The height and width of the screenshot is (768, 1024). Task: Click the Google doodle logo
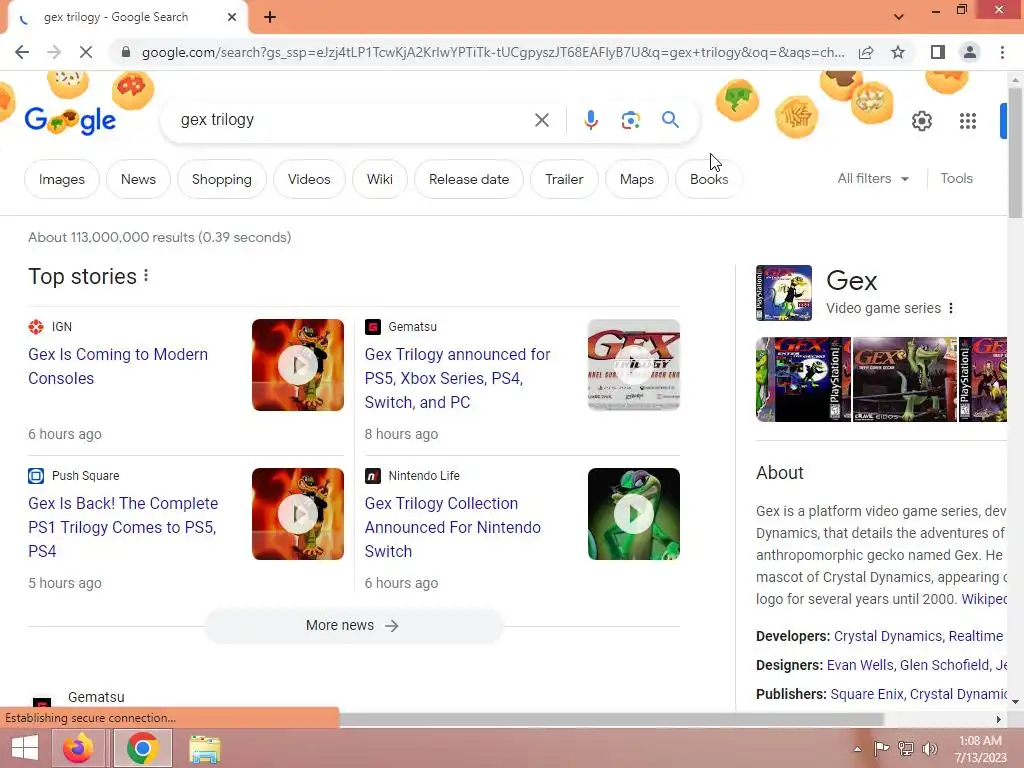click(x=70, y=120)
